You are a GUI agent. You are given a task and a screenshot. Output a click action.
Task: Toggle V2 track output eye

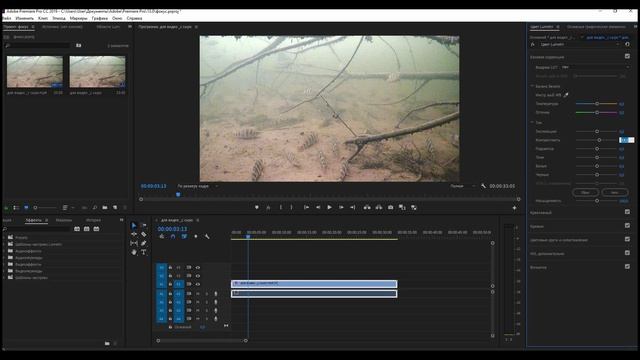(198, 276)
